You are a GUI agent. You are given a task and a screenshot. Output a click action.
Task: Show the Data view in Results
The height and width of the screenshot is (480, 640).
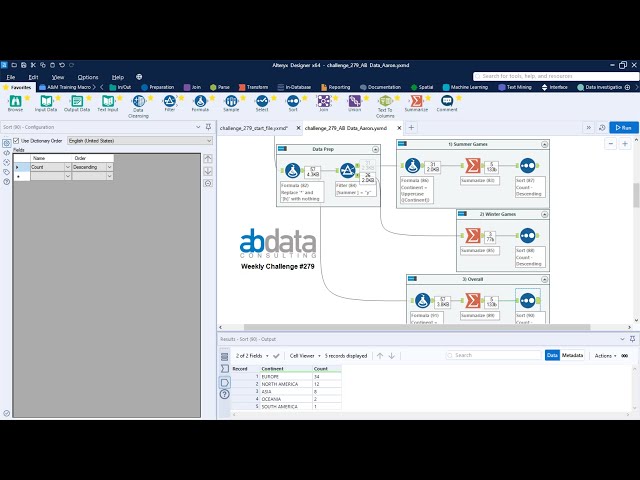coord(552,356)
